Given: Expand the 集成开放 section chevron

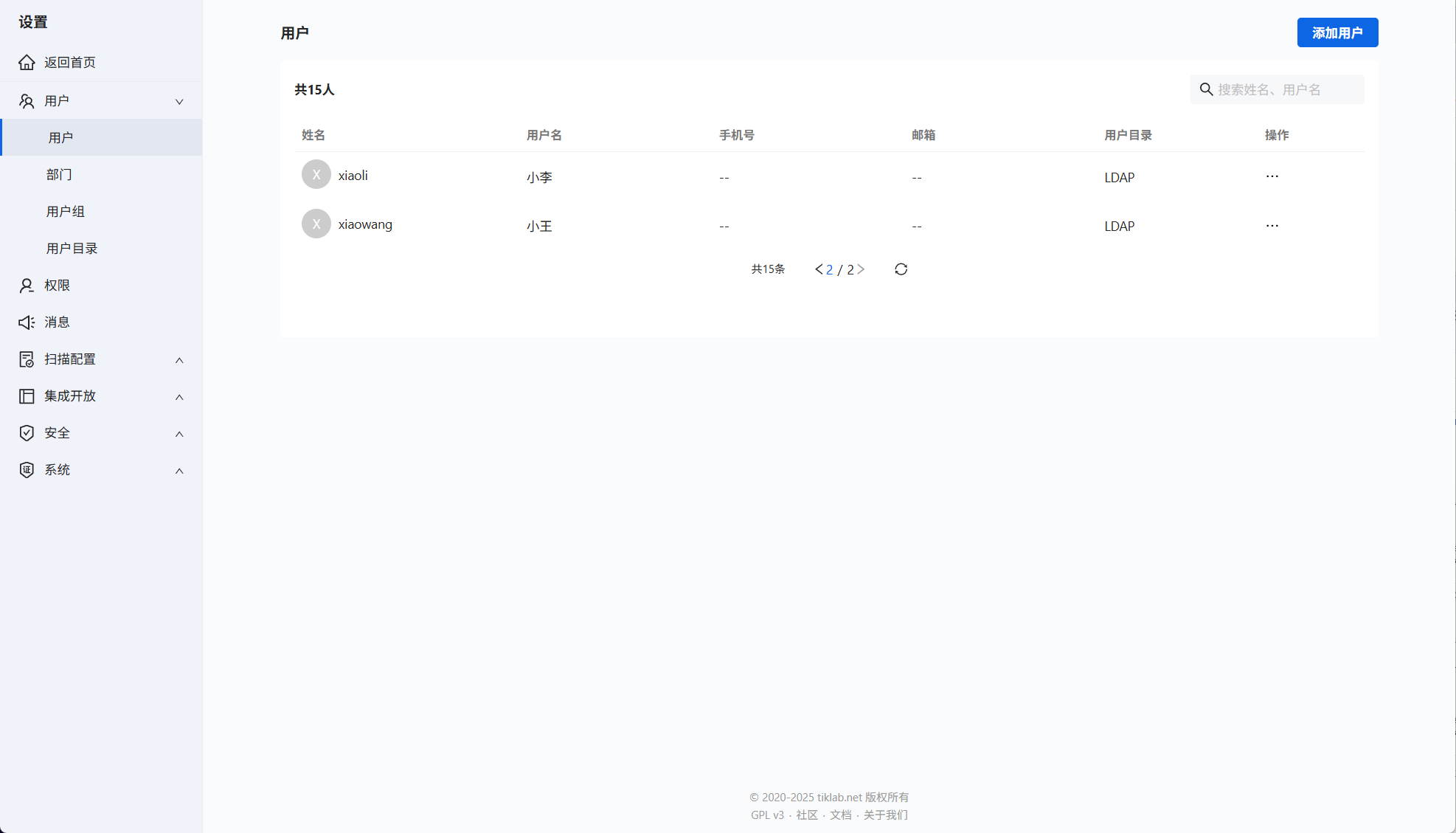Looking at the screenshot, I should [179, 397].
